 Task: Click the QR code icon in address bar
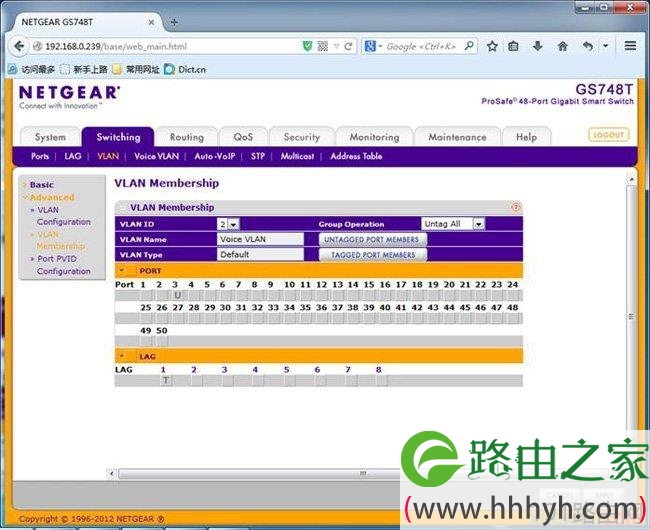point(323,46)
